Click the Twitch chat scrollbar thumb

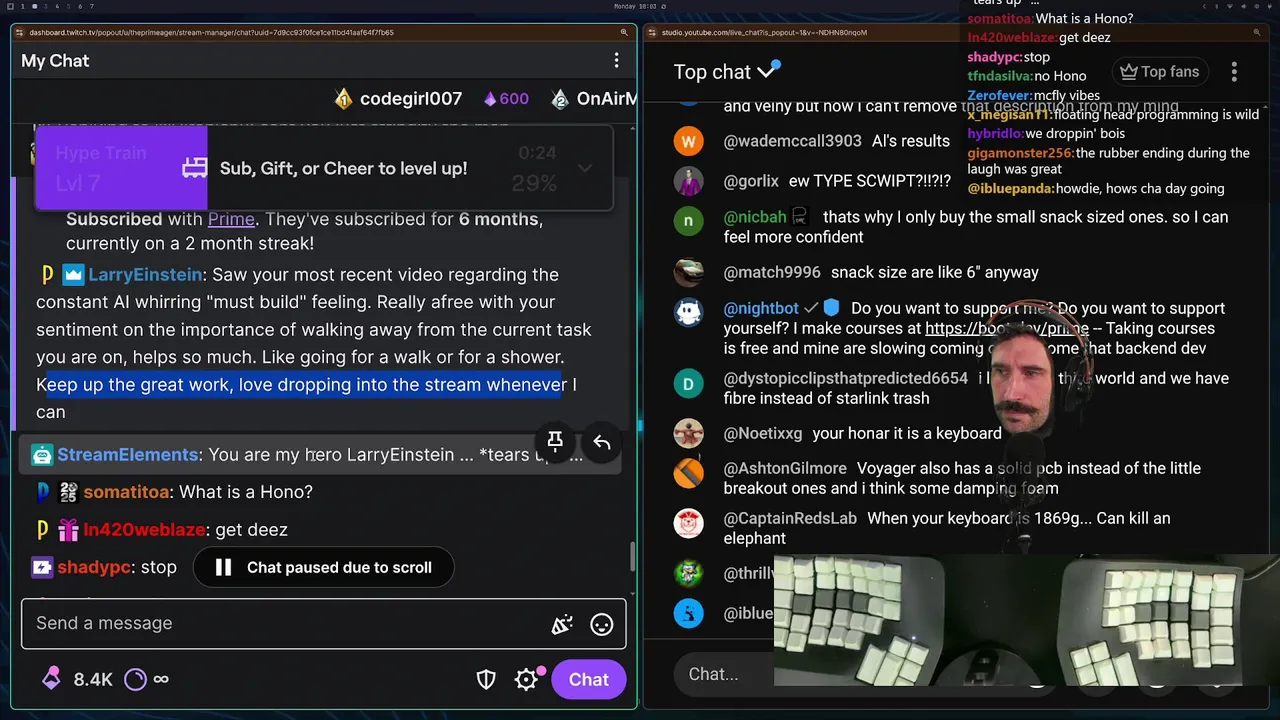click(x=632, y=557)
